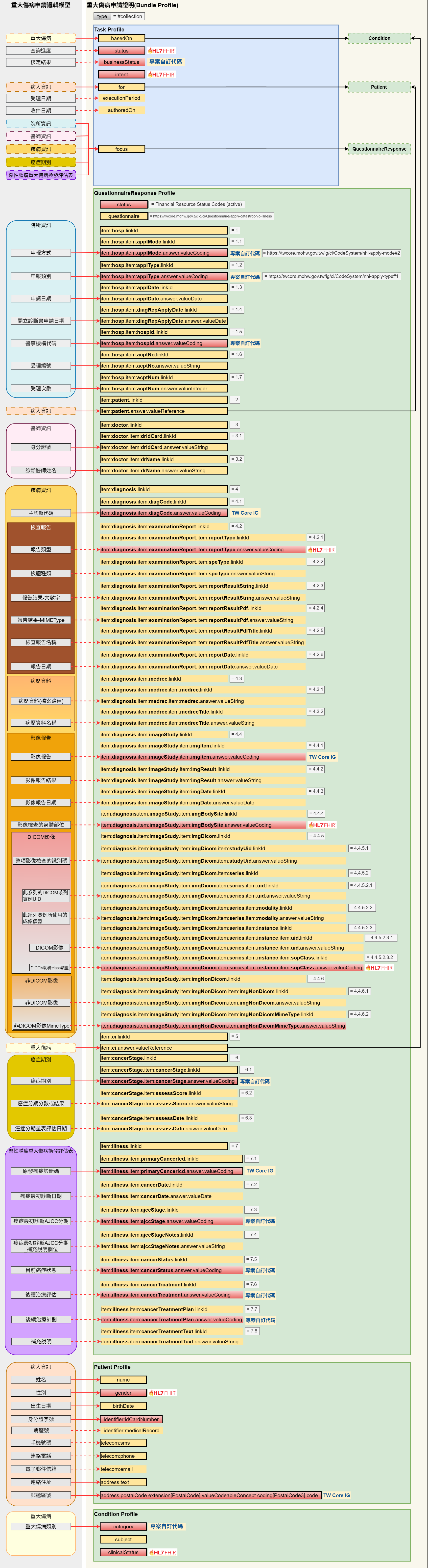Click the apply-catastrophic-illness questionnaire URL
The image size is (428, 1568).
point(212,216)
